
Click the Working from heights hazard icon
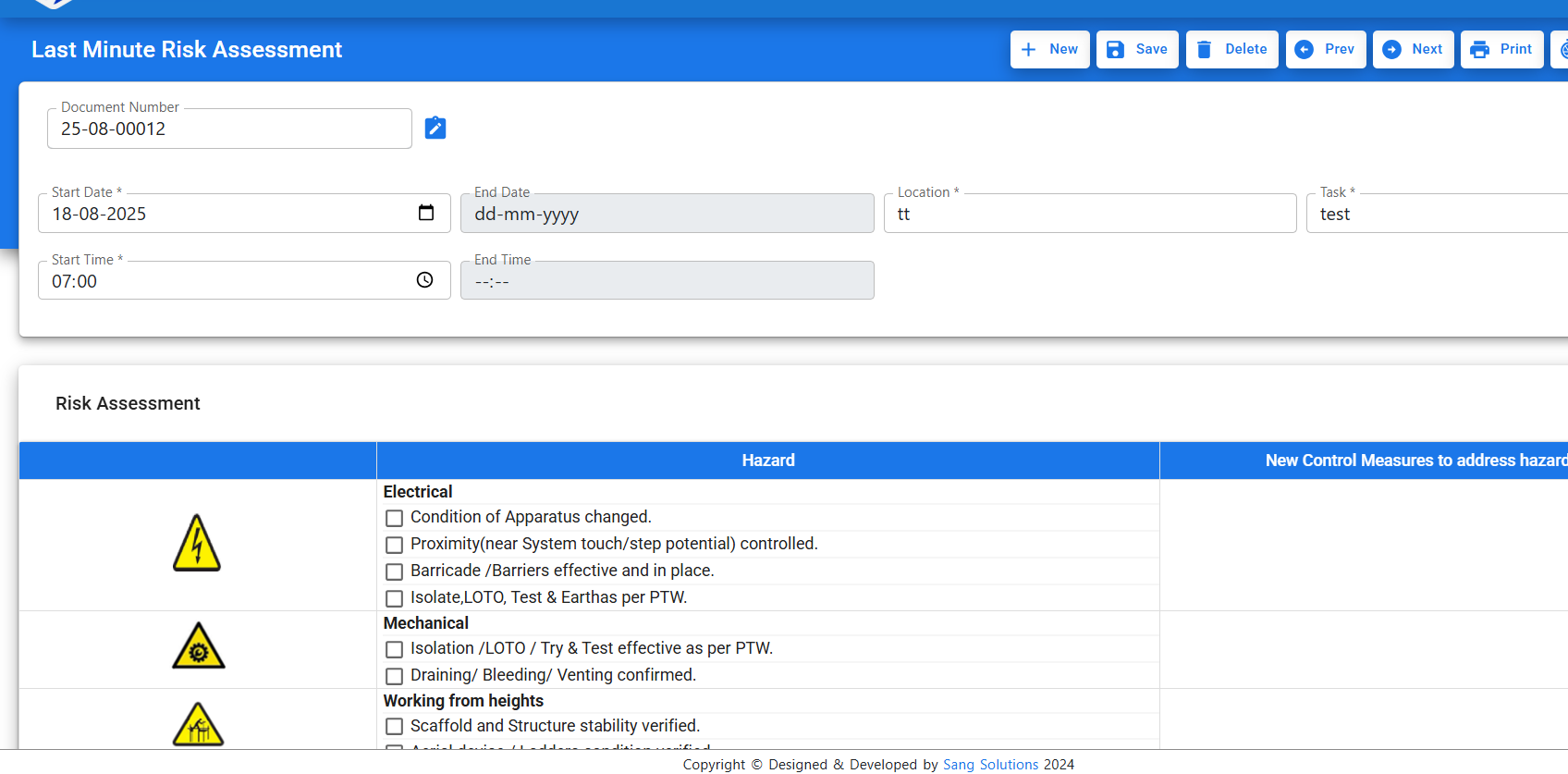[x=198, y=725]
